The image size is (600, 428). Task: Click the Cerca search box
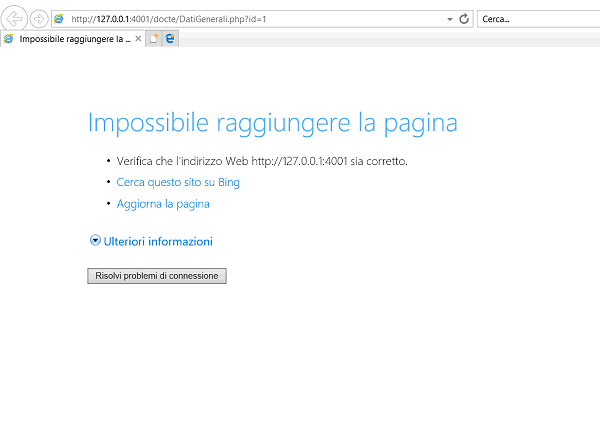[x=538, y=19]
